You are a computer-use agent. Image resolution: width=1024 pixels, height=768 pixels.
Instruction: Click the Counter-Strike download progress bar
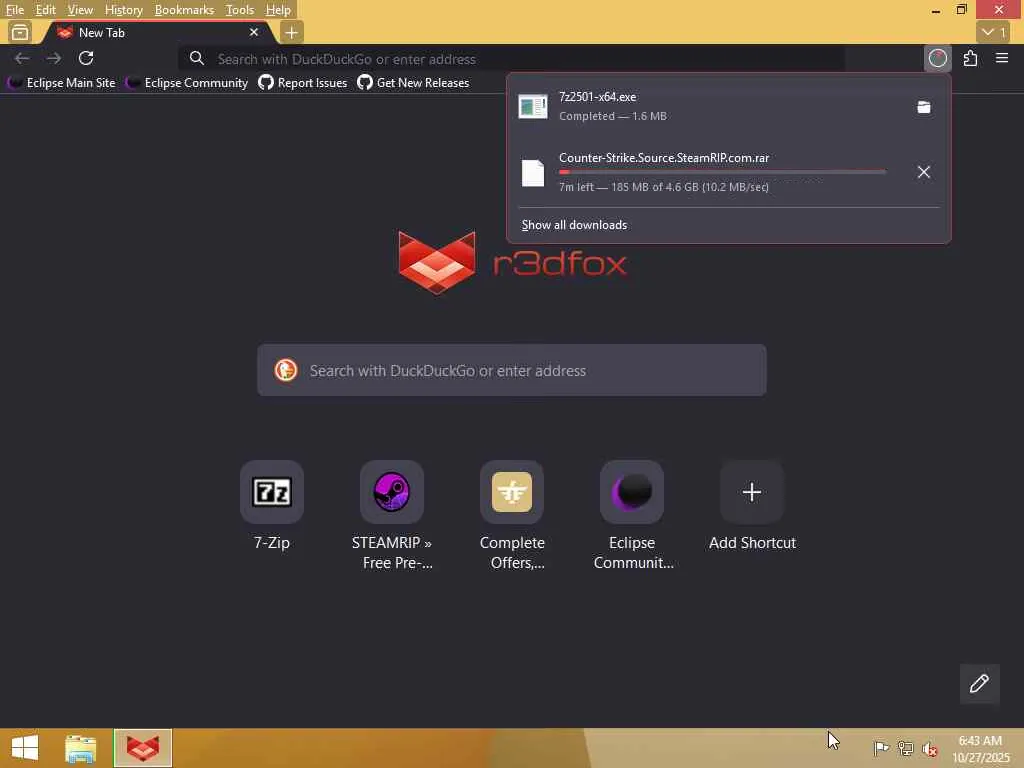[x=722, y=172]
